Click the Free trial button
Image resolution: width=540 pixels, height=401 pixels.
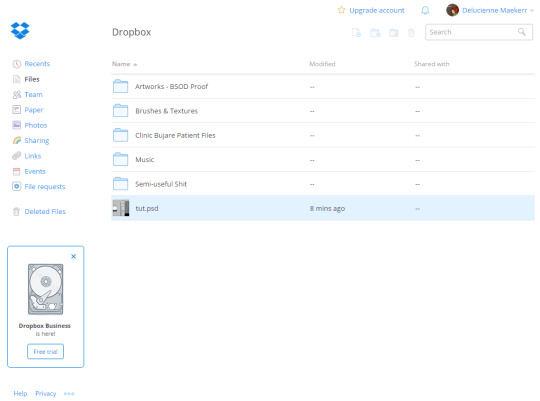45,351
